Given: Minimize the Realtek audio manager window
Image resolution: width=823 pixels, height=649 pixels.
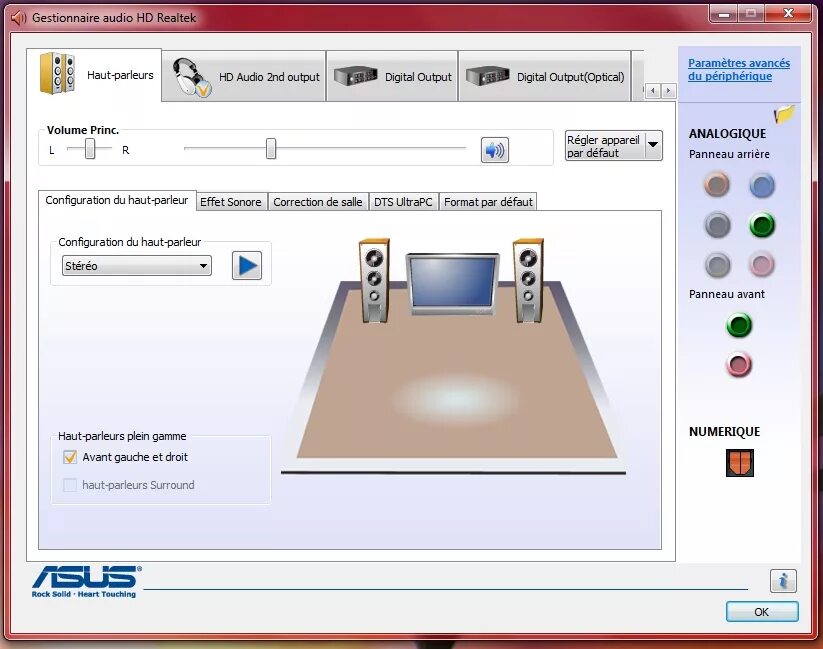Looking at the screenshot, I should tap(724, 14).
